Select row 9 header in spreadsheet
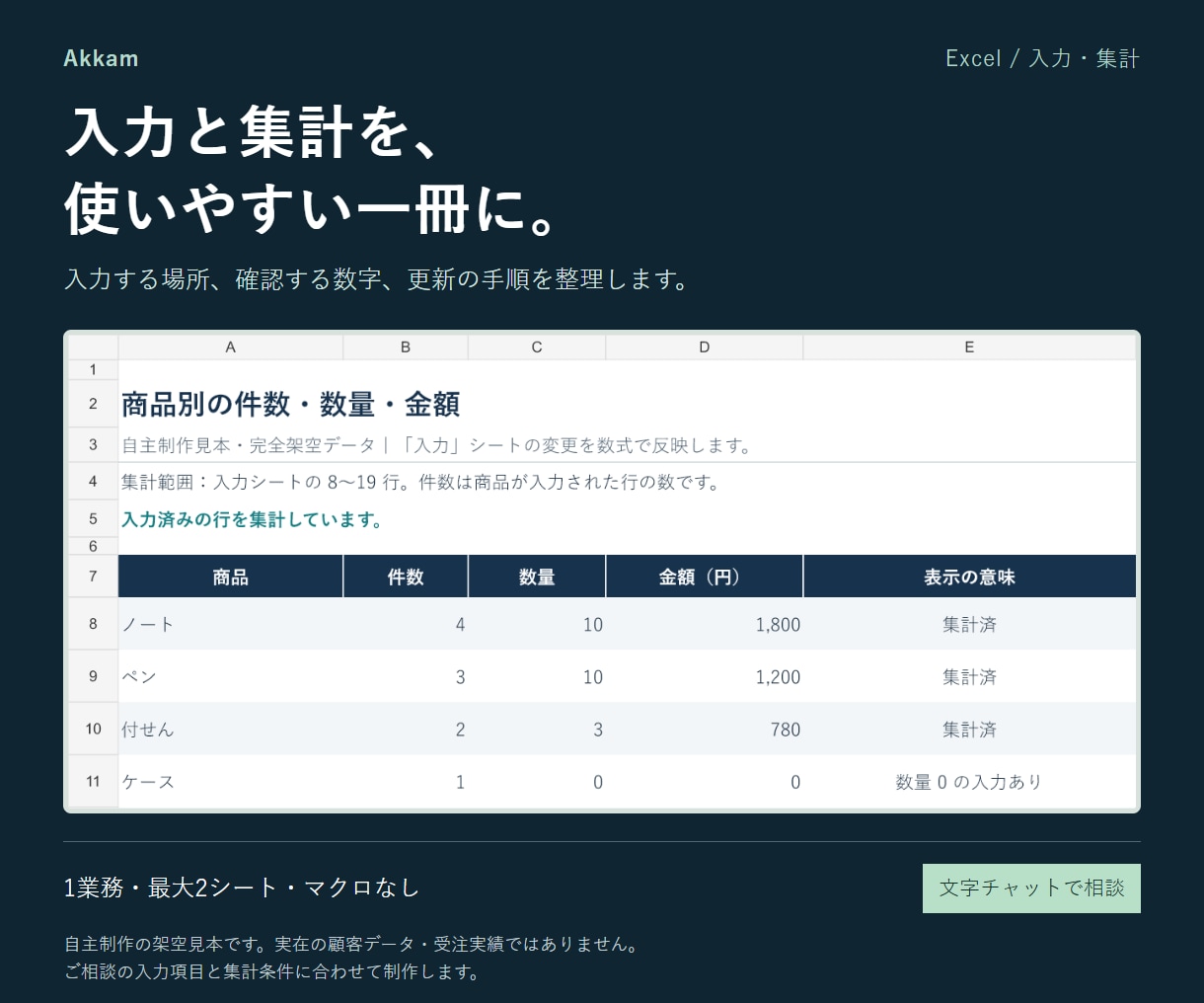The width and height of the screenshot is (1204, 1003). 93,676
